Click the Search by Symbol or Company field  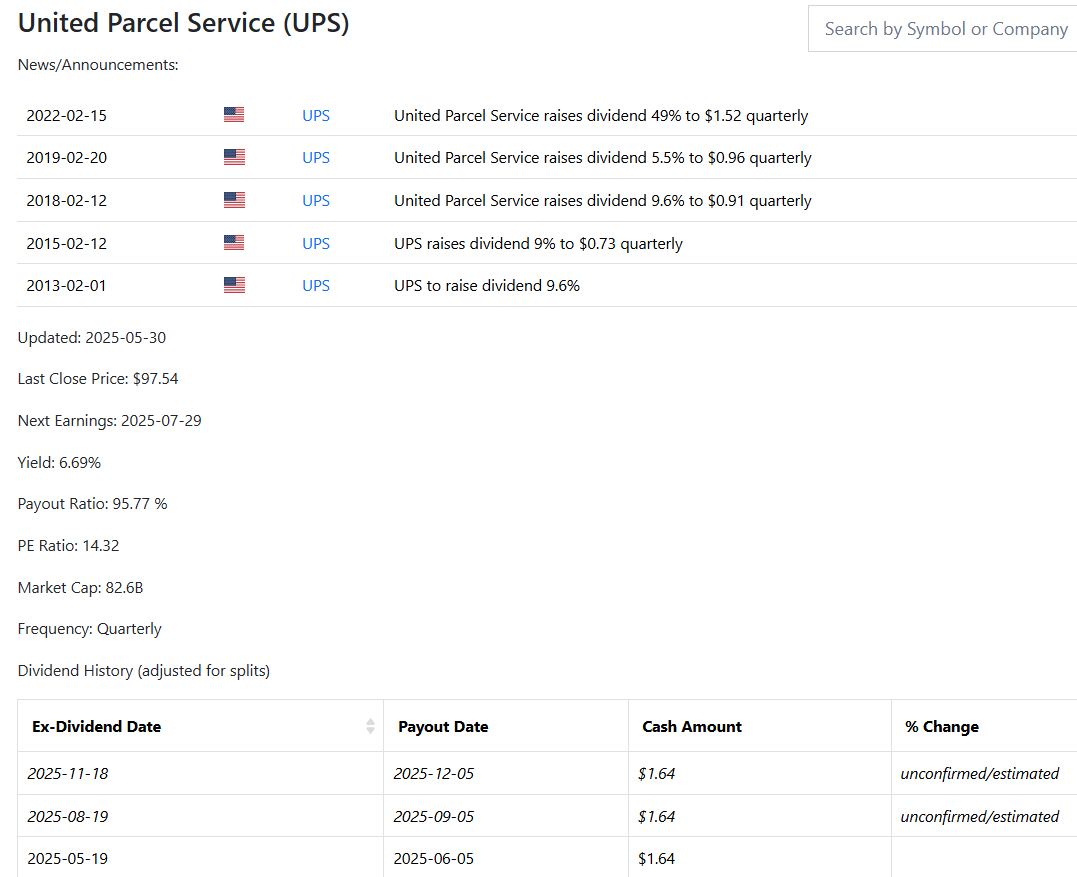[943, 29]
